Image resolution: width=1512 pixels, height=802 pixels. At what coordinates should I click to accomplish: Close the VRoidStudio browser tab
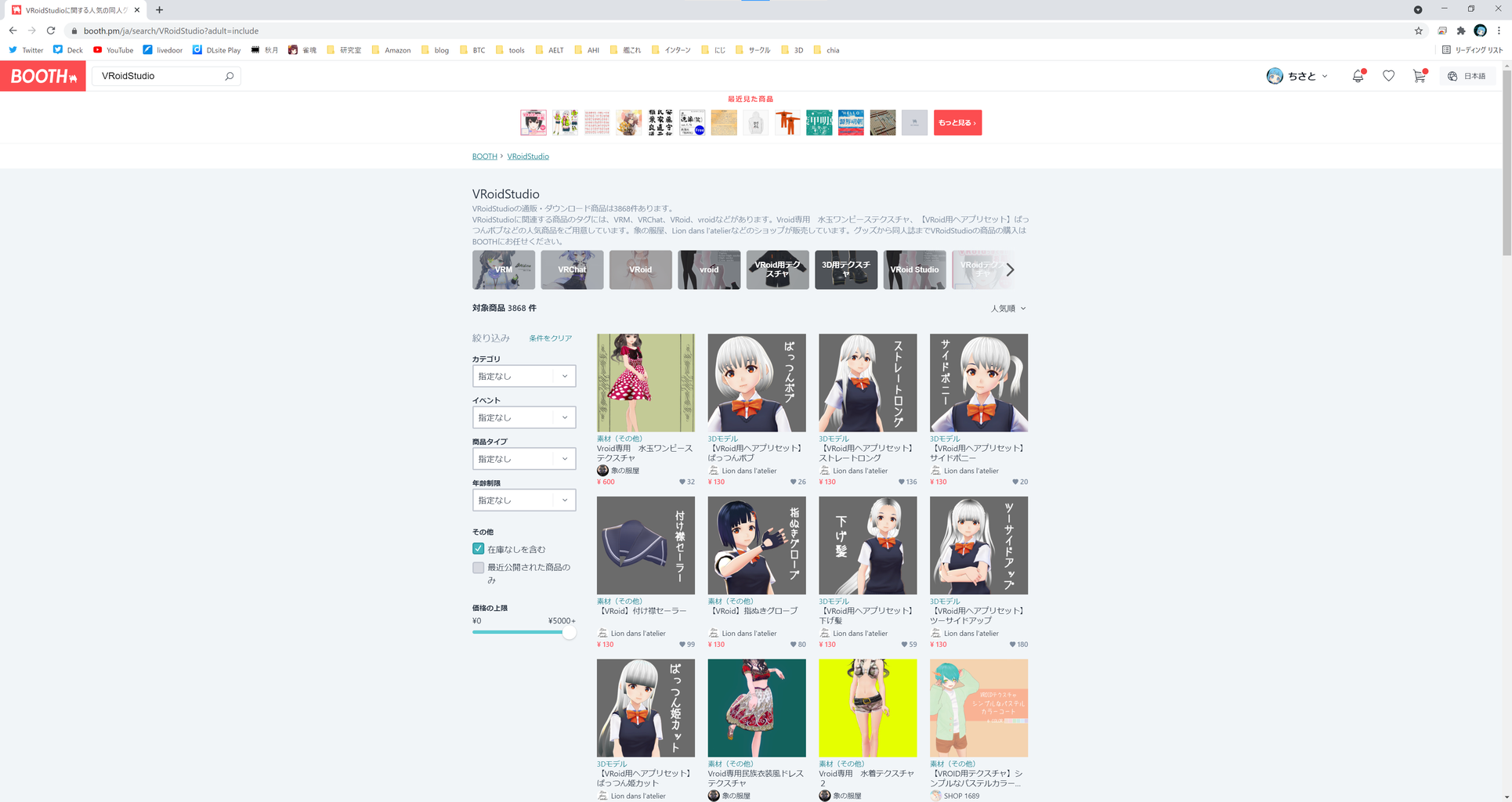tap(137, 10)
